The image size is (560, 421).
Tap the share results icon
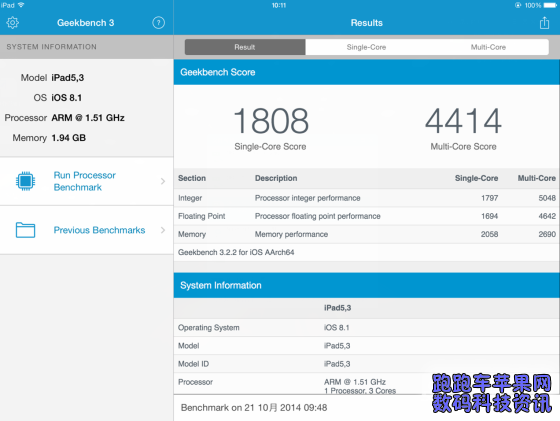click(x=544, y=22)
